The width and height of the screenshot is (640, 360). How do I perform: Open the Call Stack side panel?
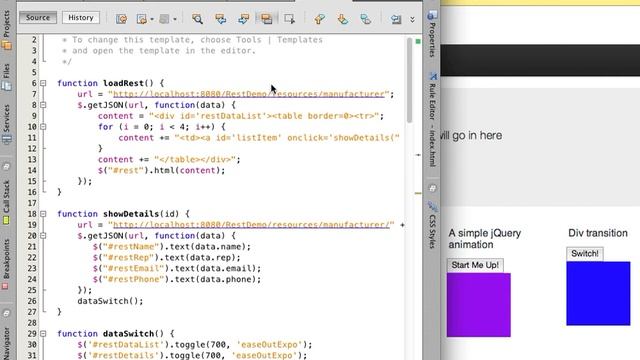point(7,203)
